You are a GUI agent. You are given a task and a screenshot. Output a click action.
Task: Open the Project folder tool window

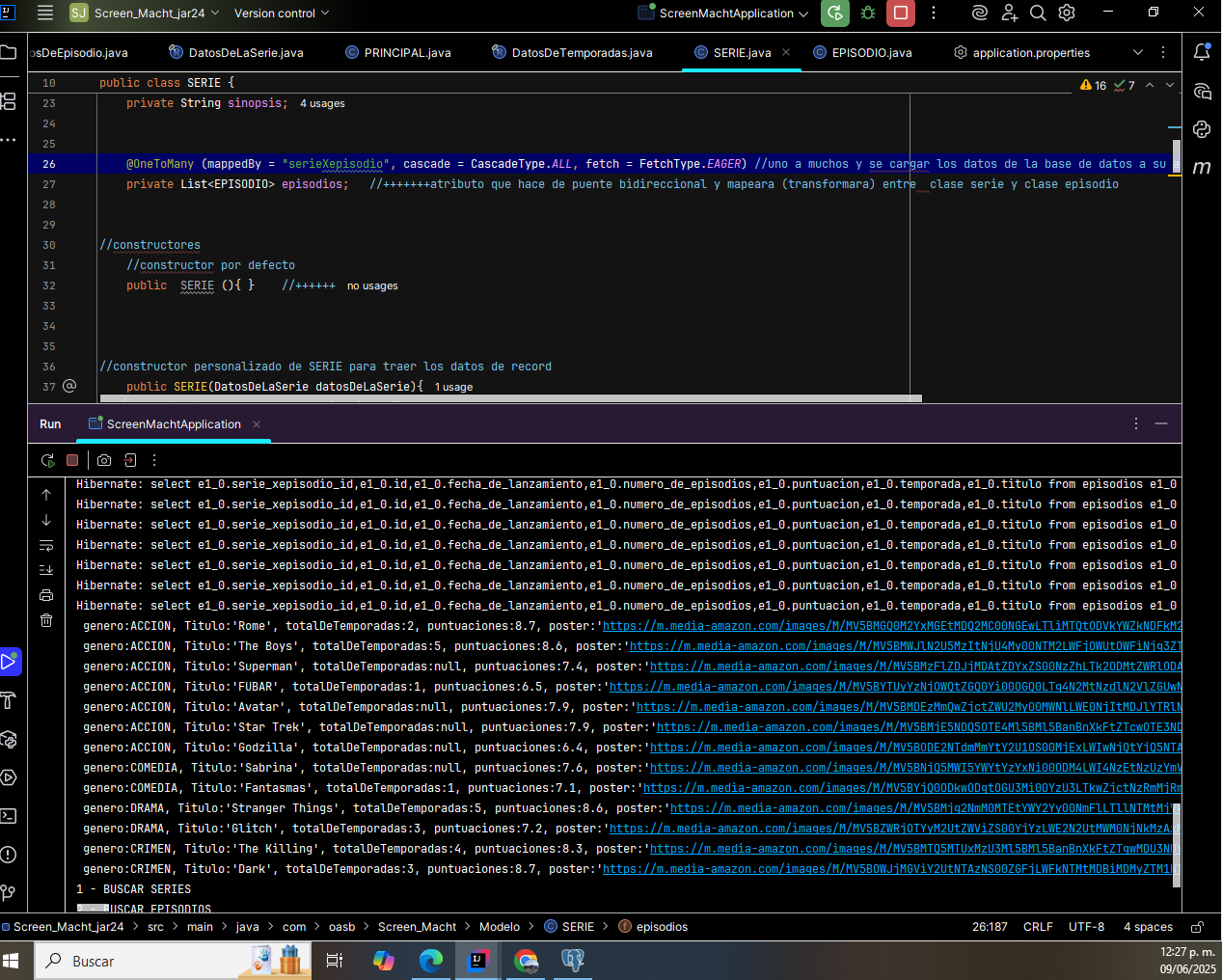click(x=9, y=52)
